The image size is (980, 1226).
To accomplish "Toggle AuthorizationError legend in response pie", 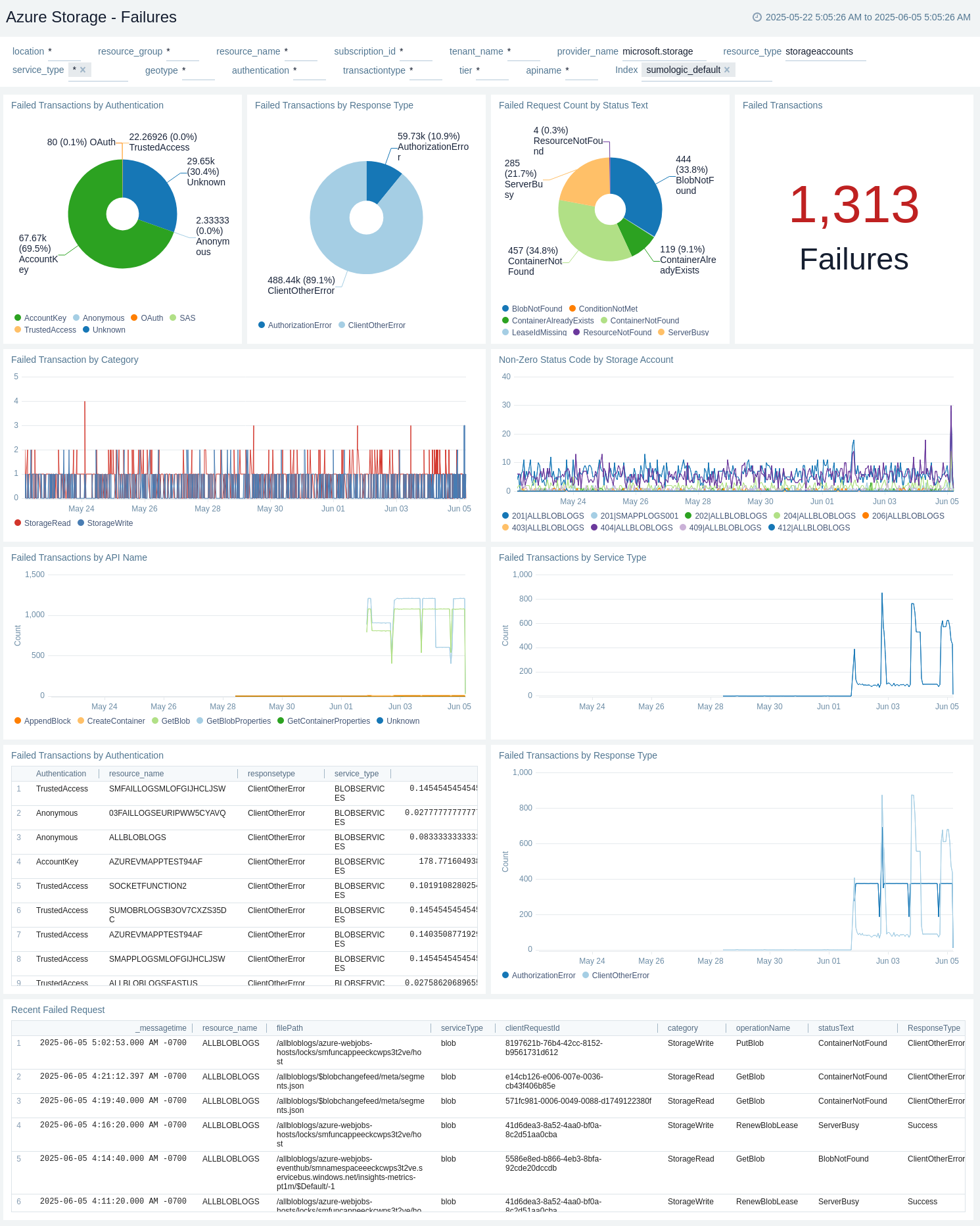I will (x=295, y=325).
